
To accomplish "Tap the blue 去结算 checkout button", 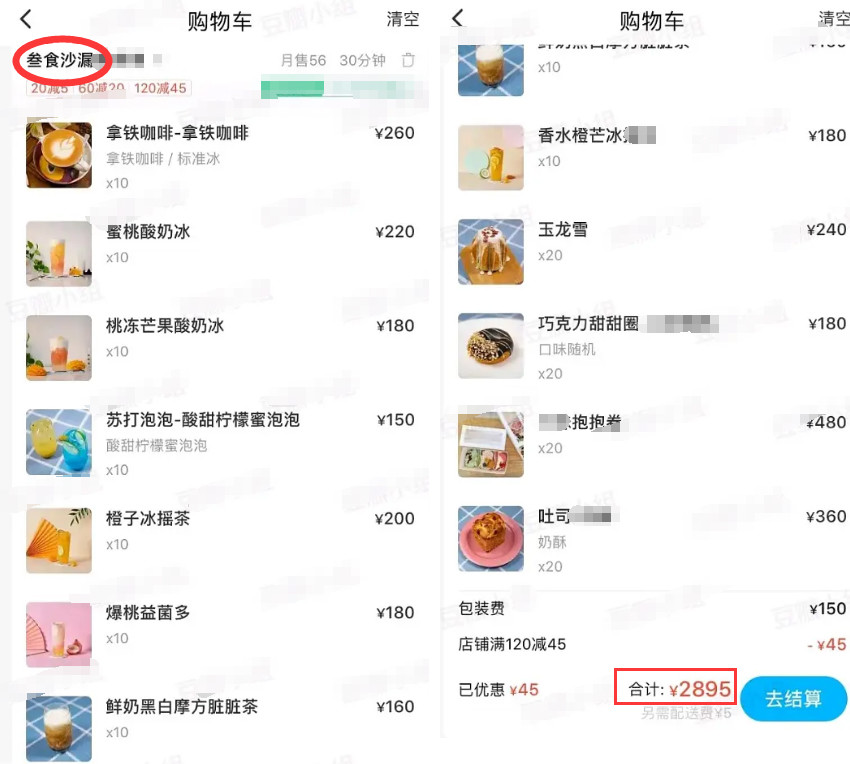I will click(793, 698).
